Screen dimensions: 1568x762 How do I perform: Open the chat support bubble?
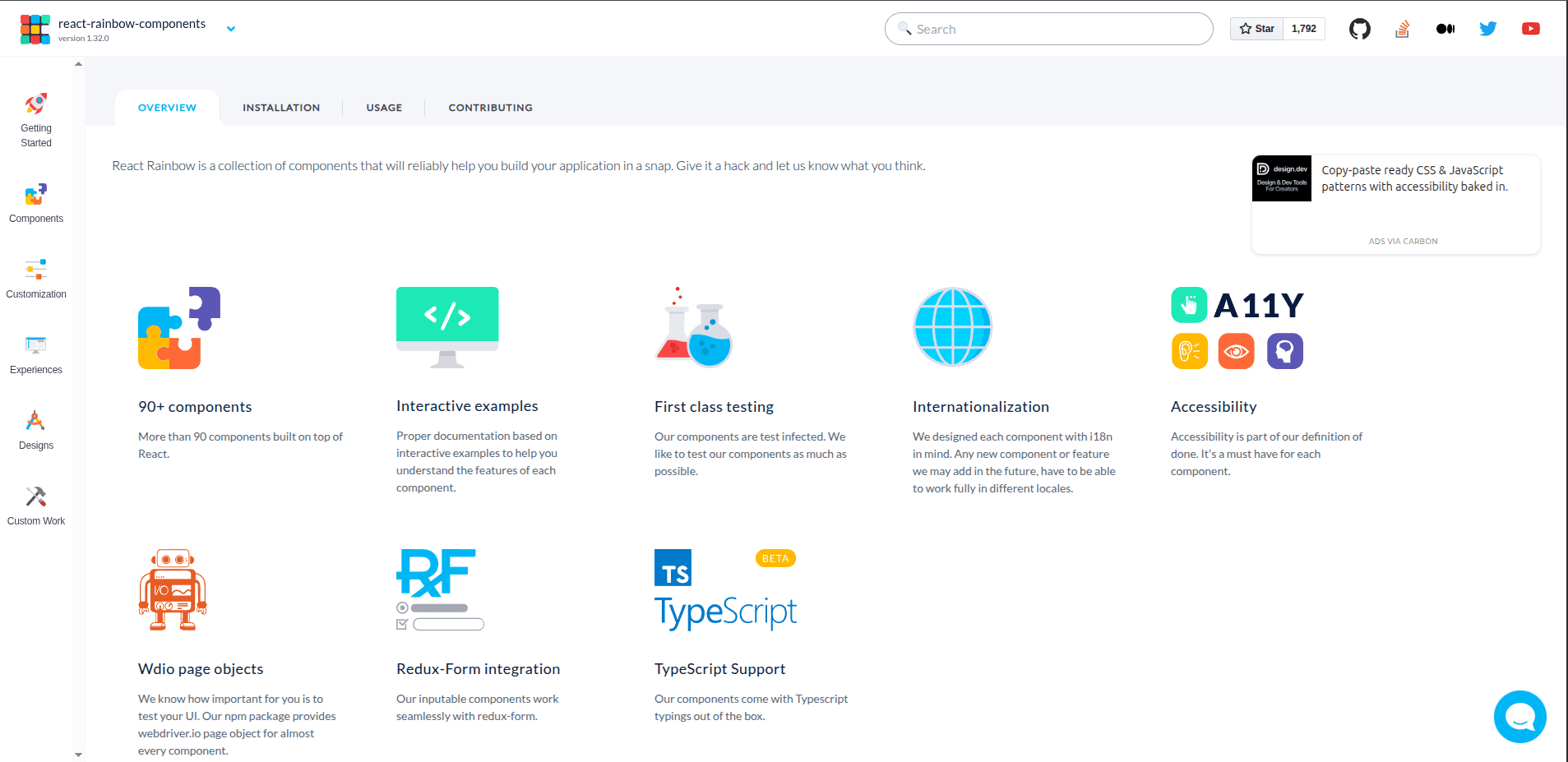click(1519, 717)
